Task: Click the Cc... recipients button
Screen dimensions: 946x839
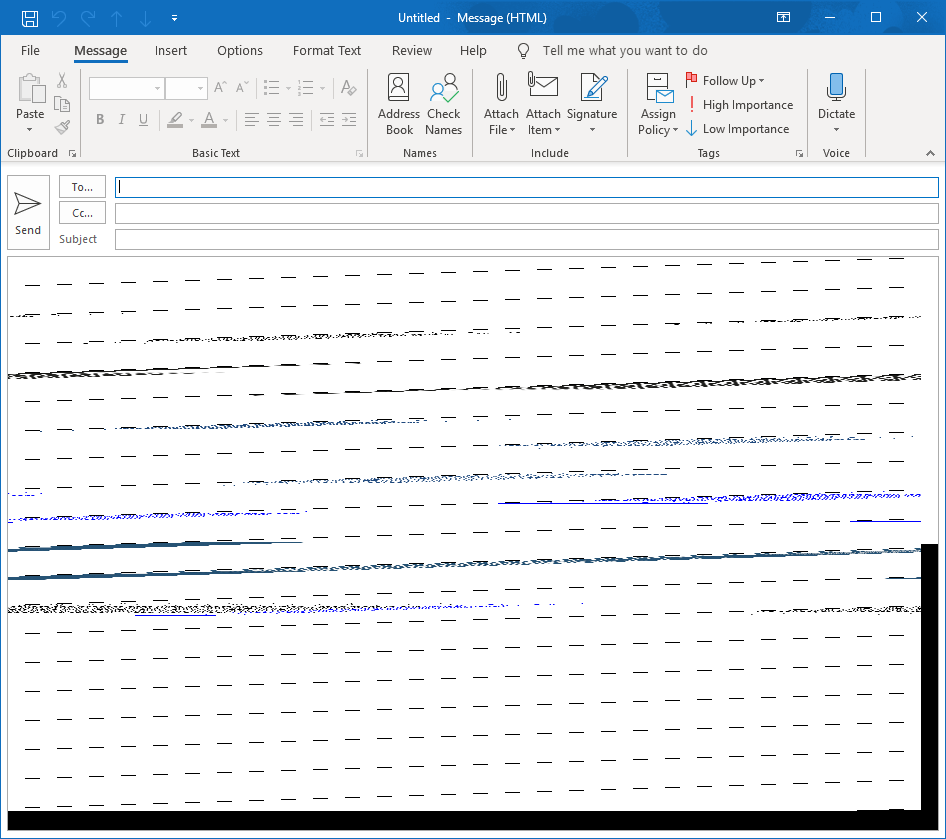Action: 82,213
